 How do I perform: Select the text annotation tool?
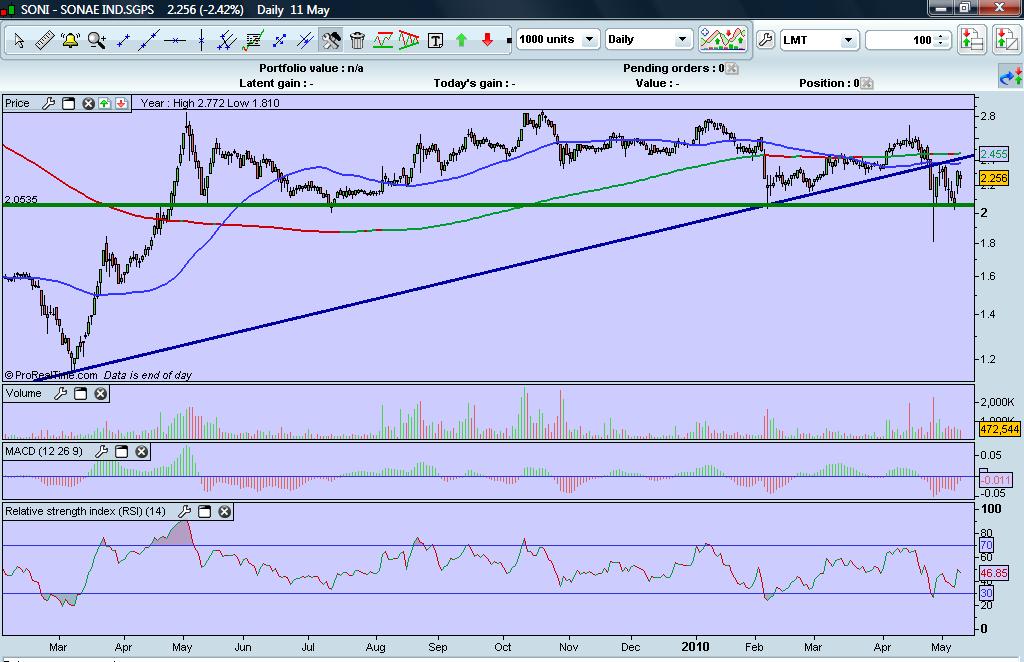(x=436, y=41)
